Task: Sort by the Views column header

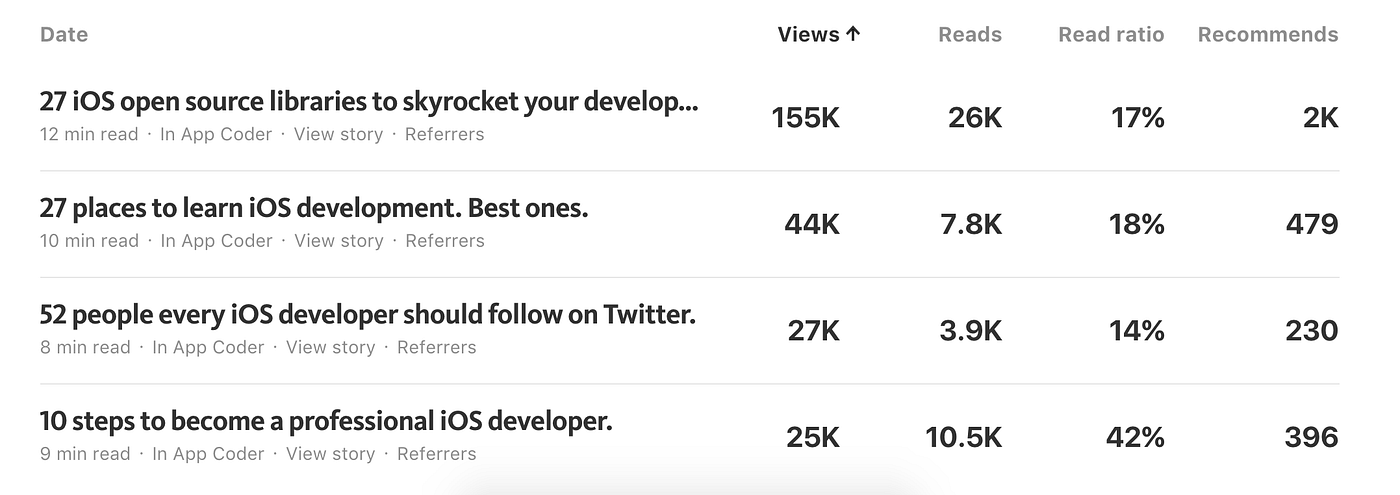Action: coord(819,35)
